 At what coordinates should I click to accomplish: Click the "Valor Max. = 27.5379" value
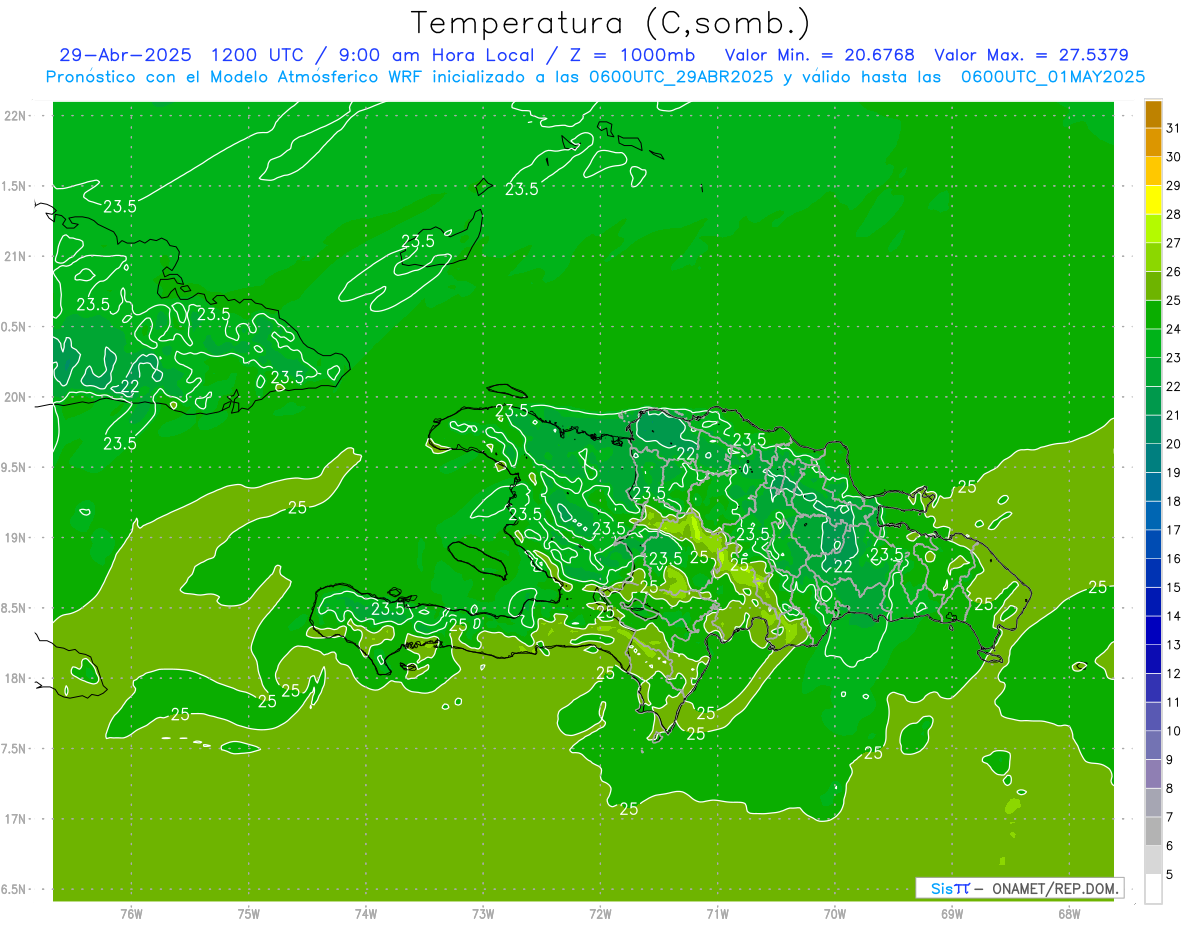tap(1031, 55)
